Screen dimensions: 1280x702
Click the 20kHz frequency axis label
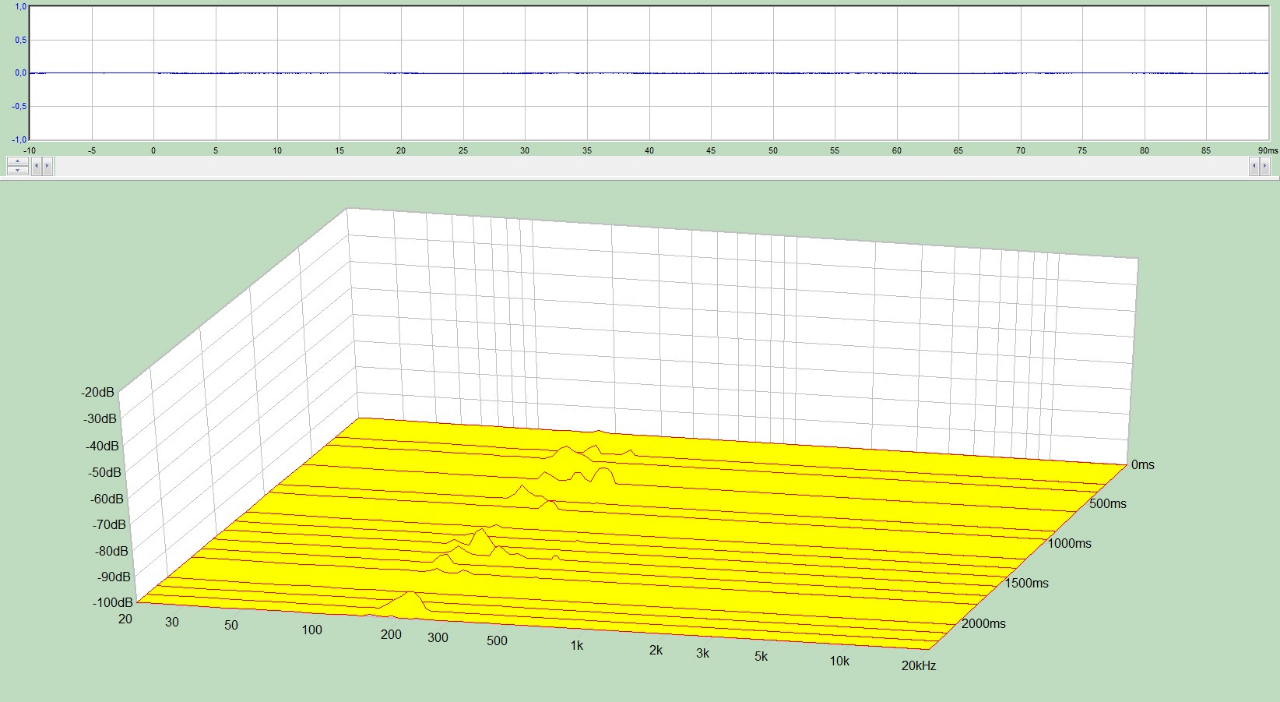point(917,665)
